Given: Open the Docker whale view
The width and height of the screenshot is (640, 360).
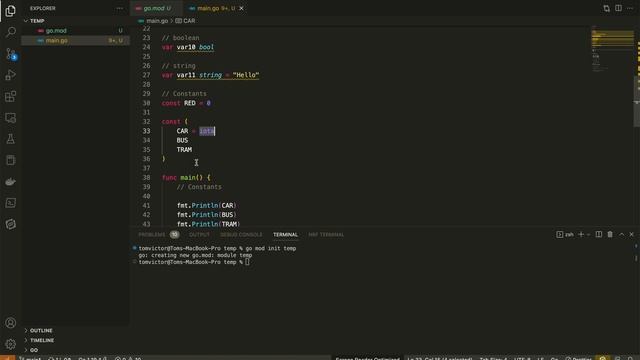Looking at the screenshot, I should [11, 182].
